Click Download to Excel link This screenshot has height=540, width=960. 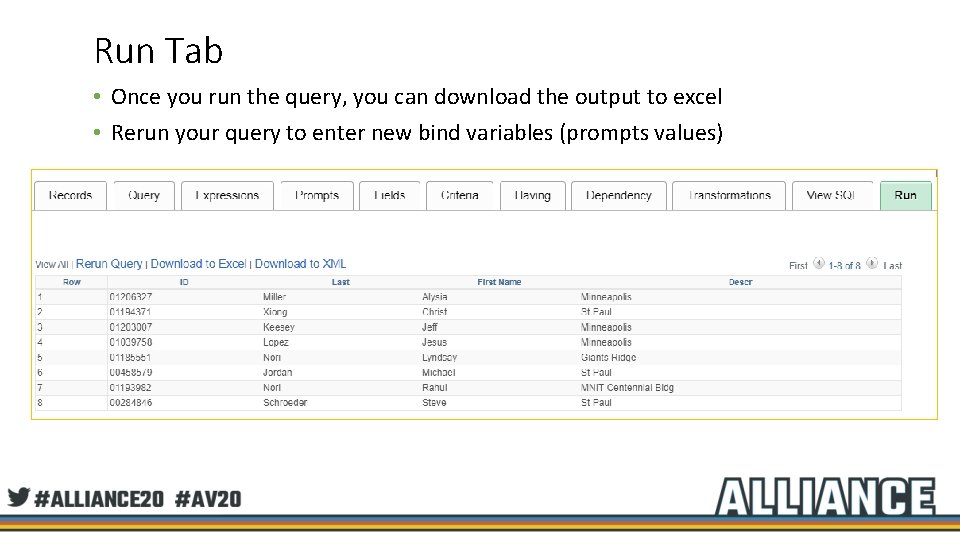[198, 264]
